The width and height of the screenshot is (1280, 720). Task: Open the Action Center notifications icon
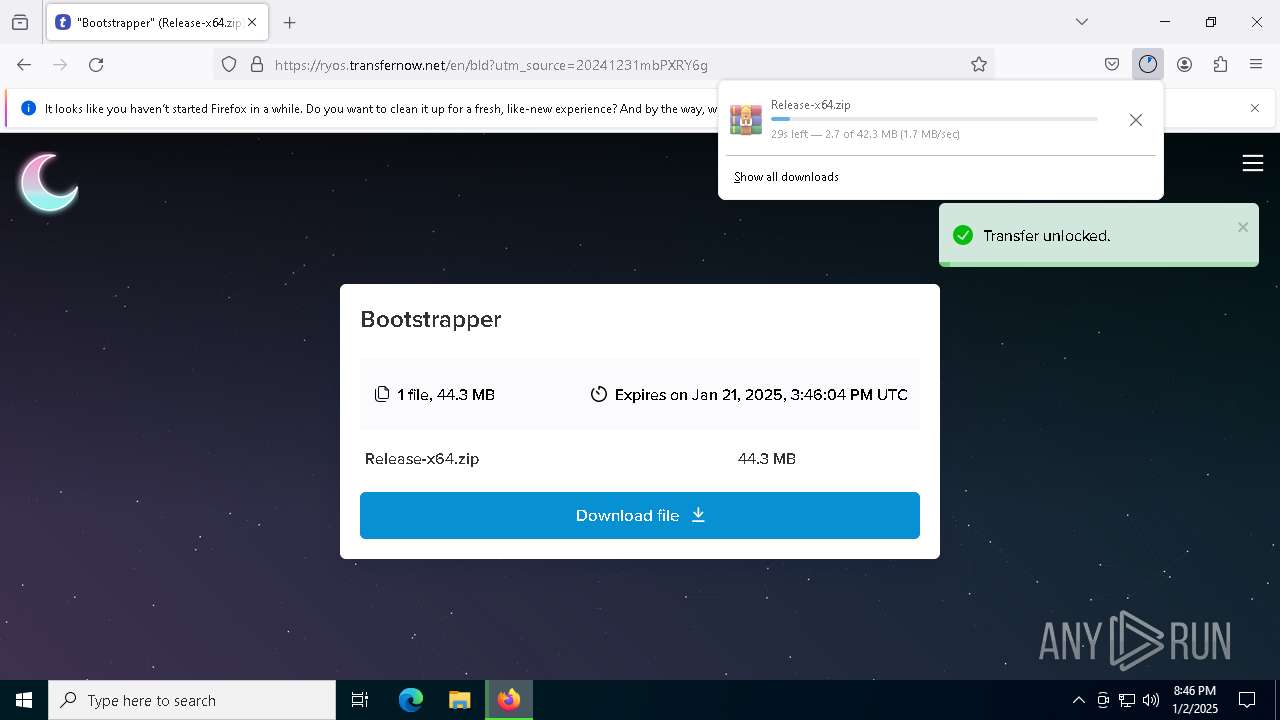coord(1247,700)
